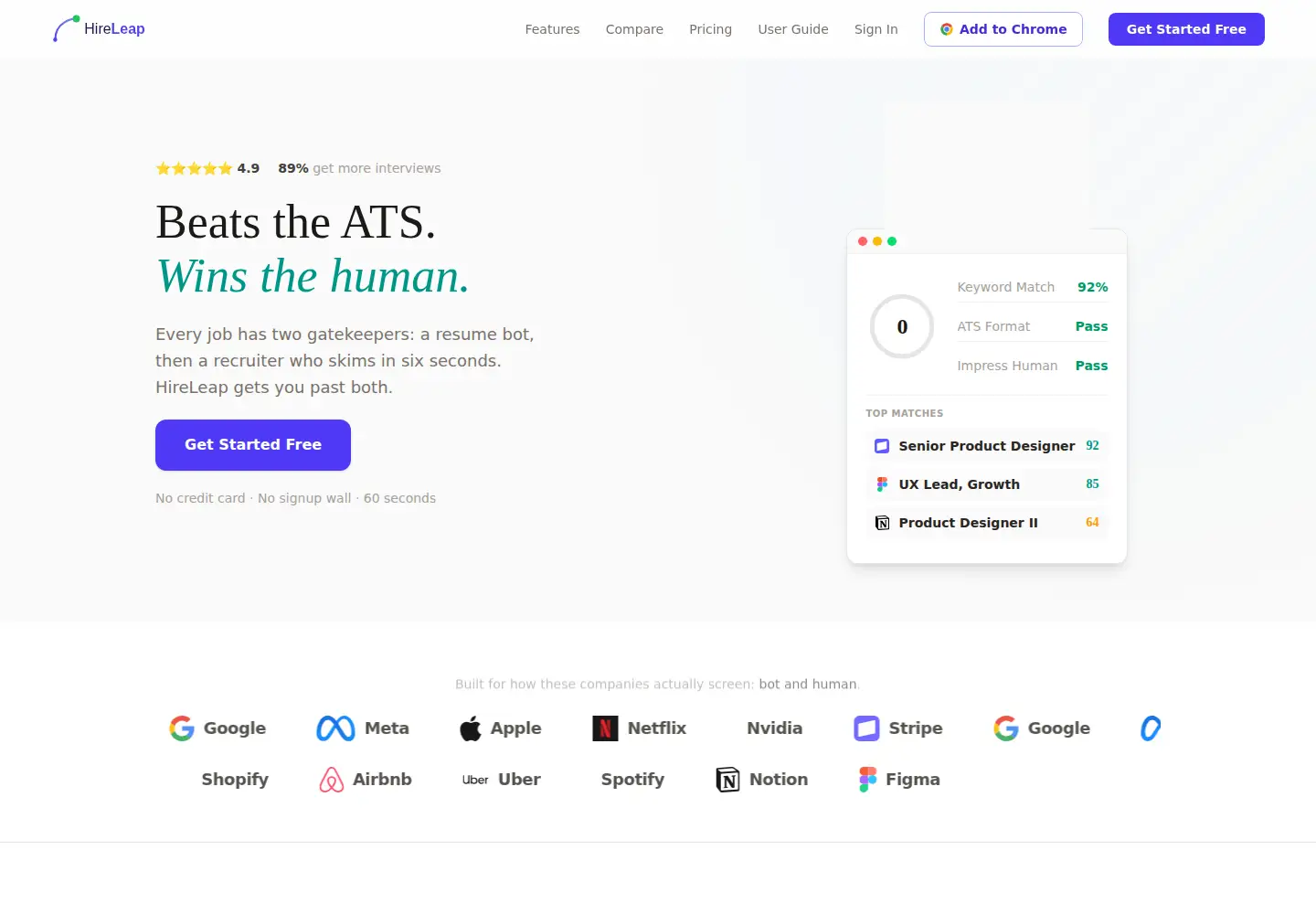Click the Apple logo icon
1316x914 pixels.
click(x=471, y=728)
